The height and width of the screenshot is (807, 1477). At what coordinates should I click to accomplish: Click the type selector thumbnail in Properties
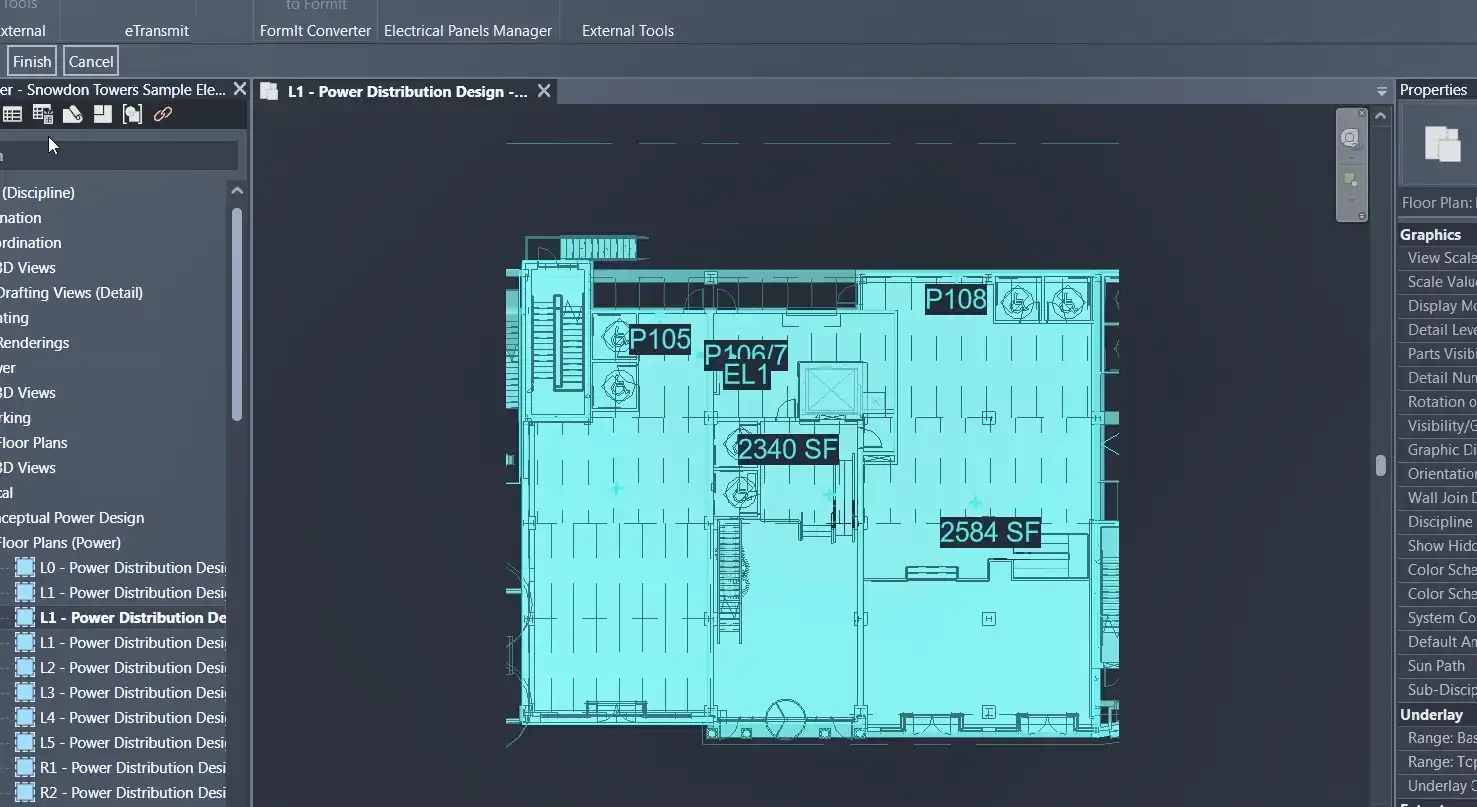(x=1442, y=145)
